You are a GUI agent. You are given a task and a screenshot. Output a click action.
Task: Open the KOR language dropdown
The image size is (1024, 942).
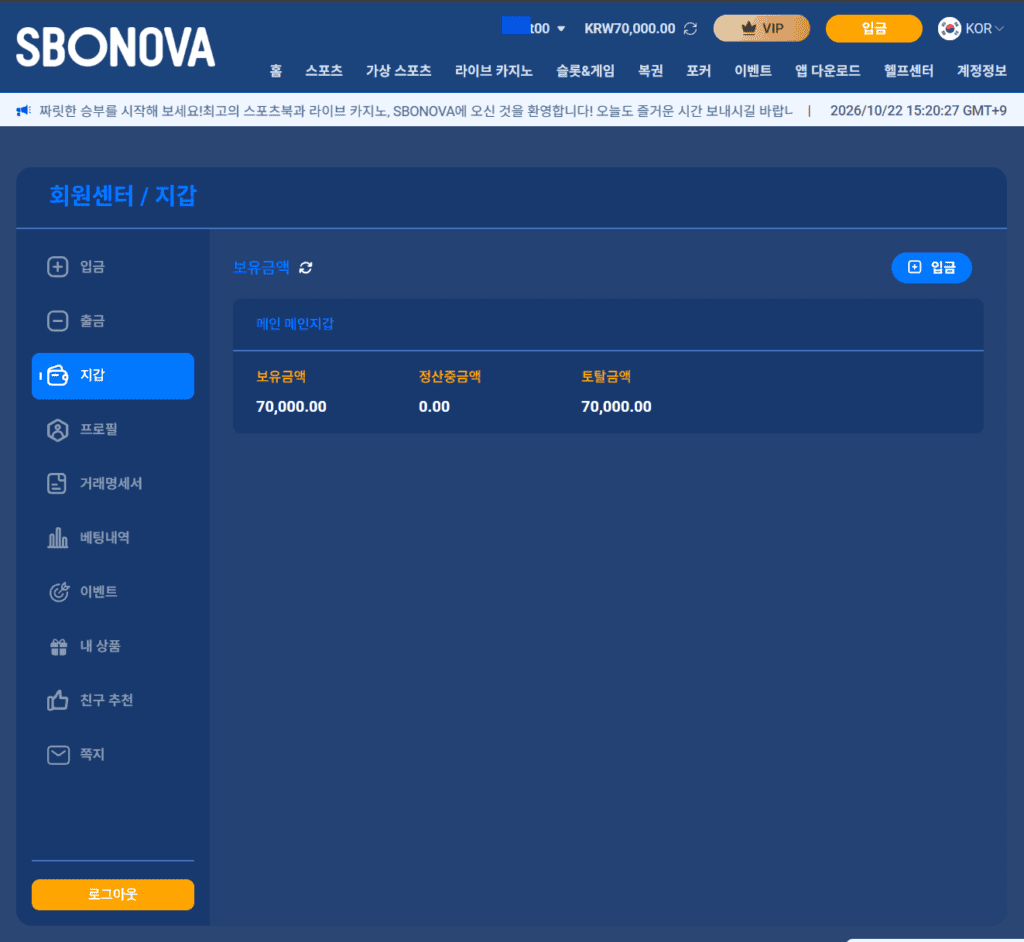click(x=985, y=29)
